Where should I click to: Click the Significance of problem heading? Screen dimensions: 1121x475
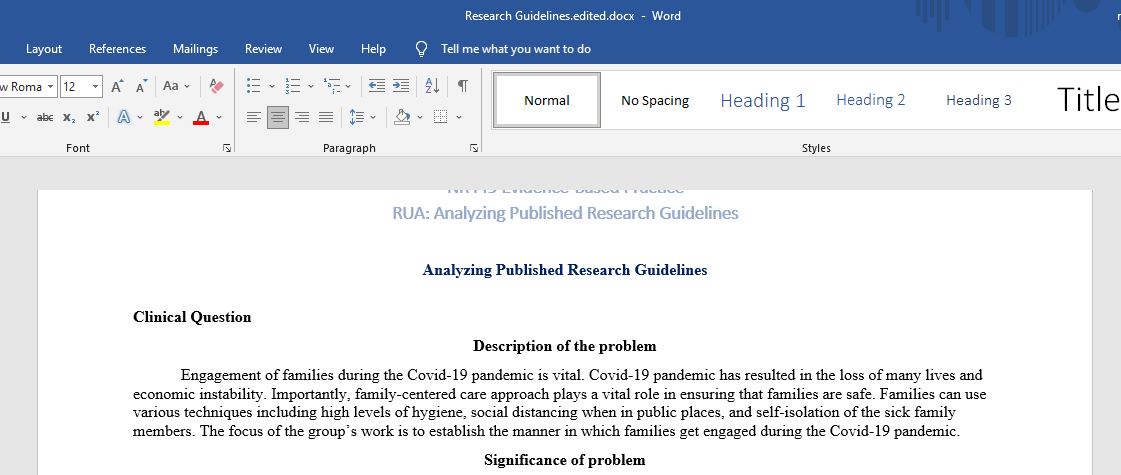click(x=565, y=460)
